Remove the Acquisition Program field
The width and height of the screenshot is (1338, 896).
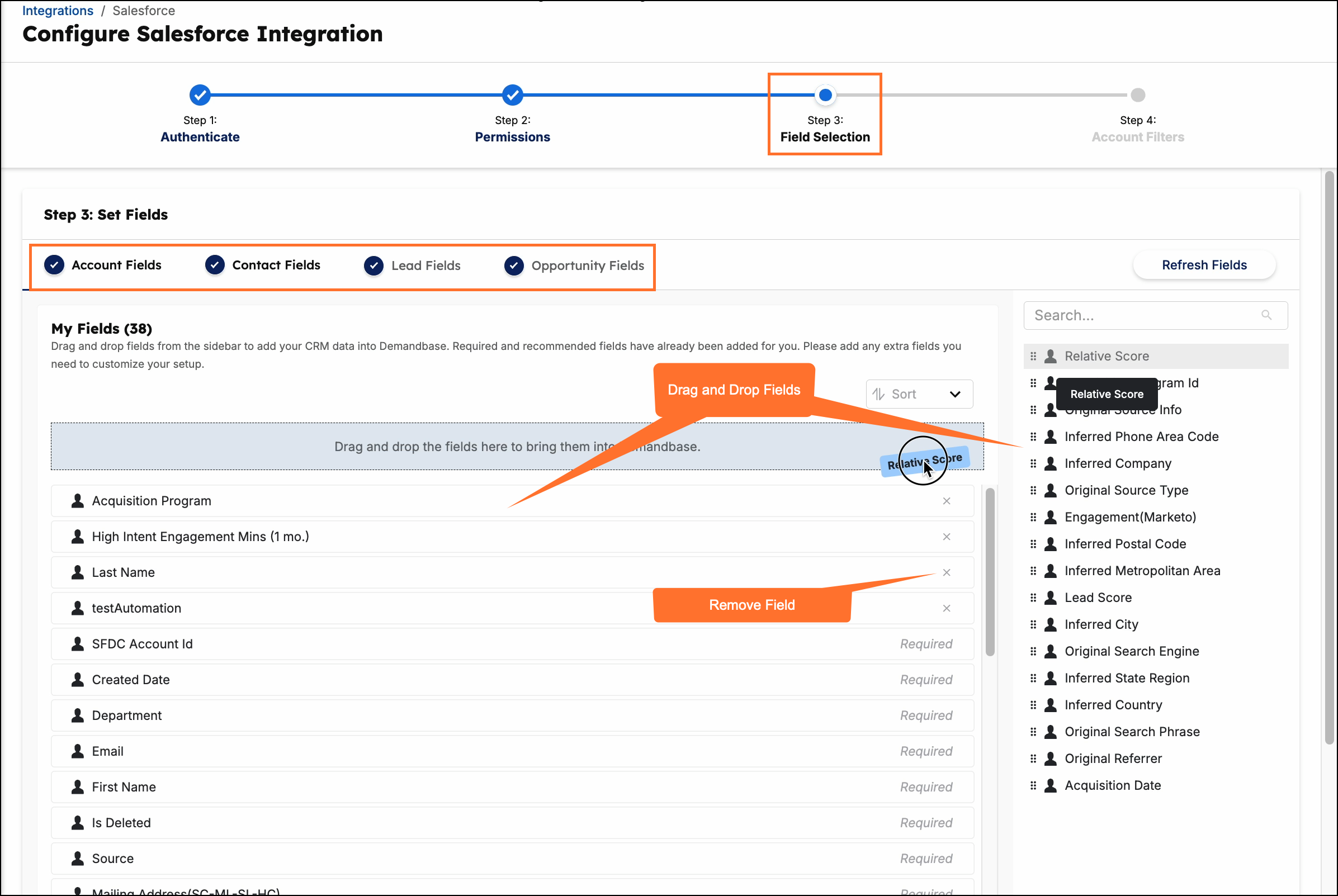(x=947, y=501)
